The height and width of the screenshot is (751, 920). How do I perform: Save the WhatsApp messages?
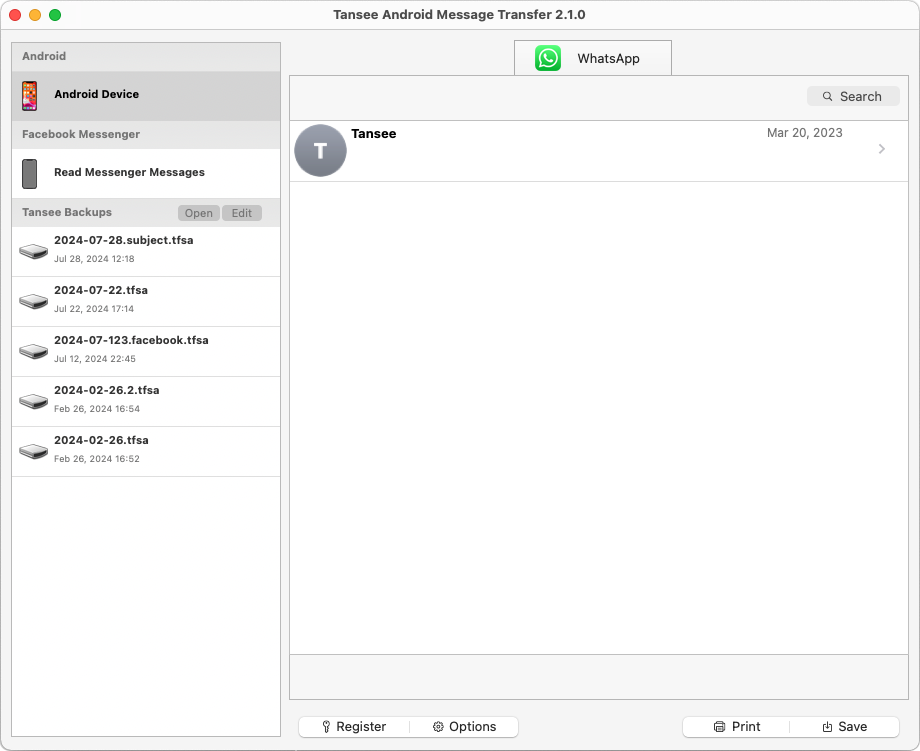pos(844,726)
